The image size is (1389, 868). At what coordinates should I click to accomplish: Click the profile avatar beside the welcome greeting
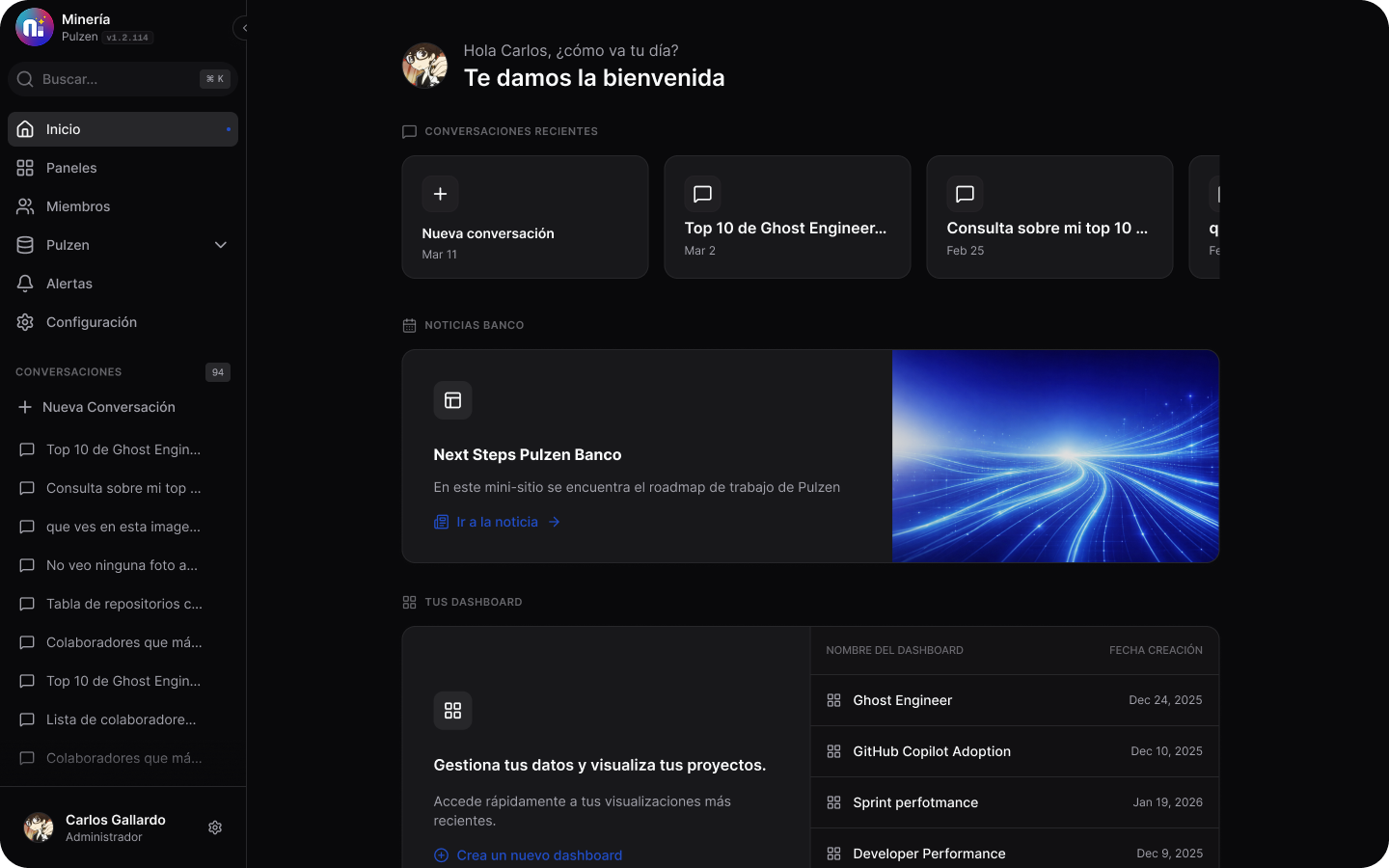click(x=424, y=66)
